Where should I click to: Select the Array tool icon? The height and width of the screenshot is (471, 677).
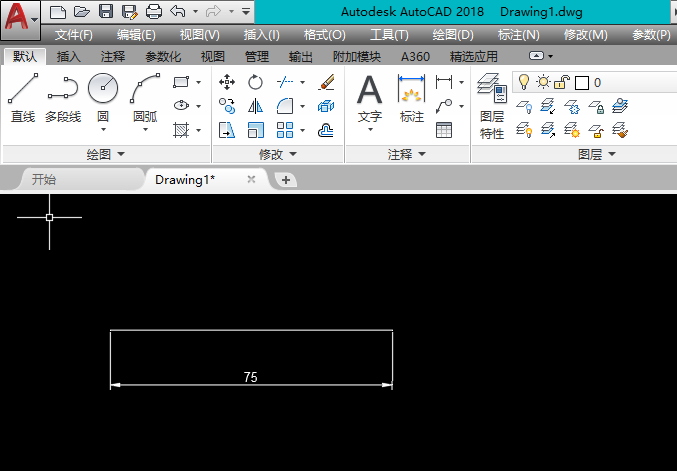(285, 130)
